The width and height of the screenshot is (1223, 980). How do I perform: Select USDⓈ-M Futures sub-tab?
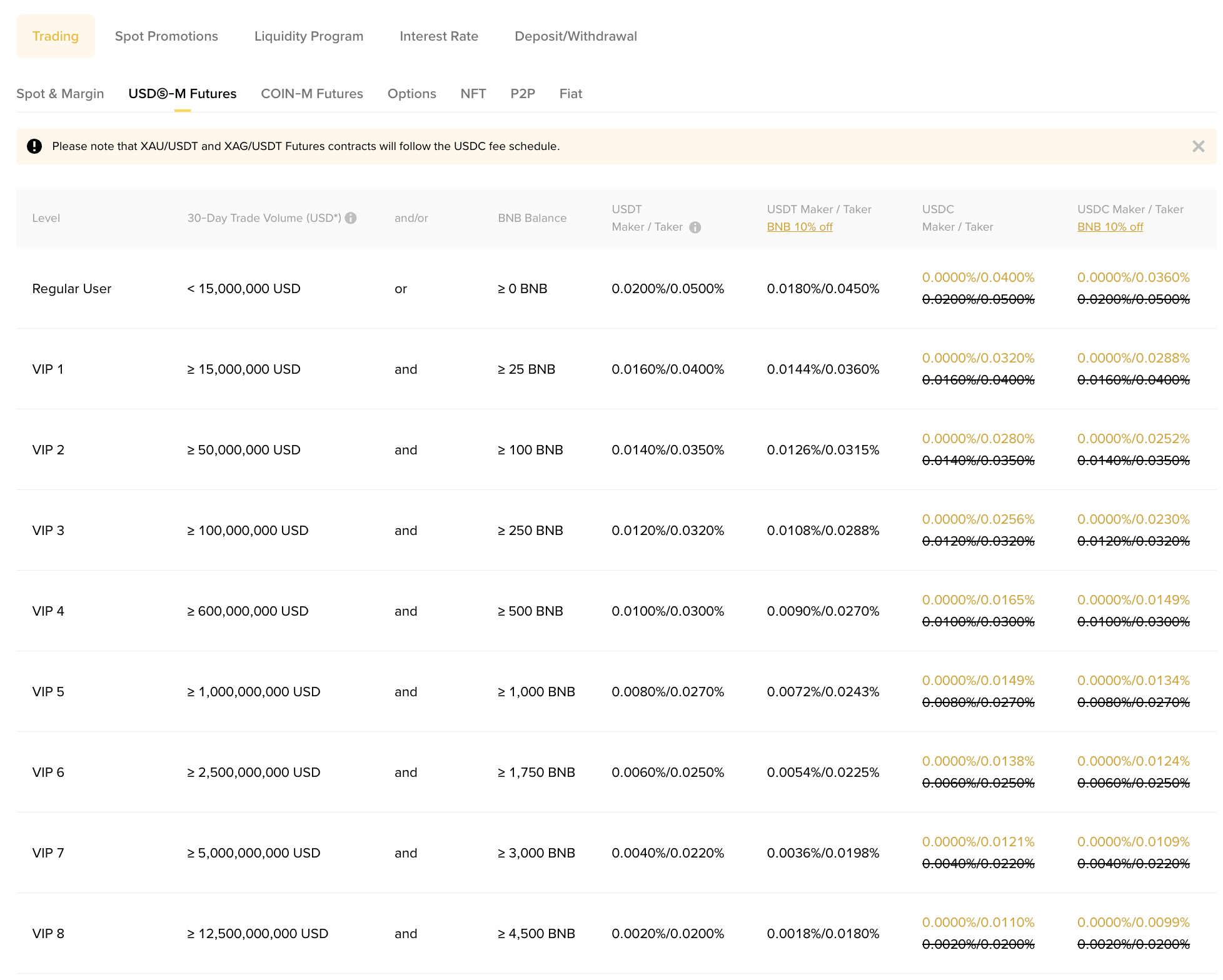(182, 94)
